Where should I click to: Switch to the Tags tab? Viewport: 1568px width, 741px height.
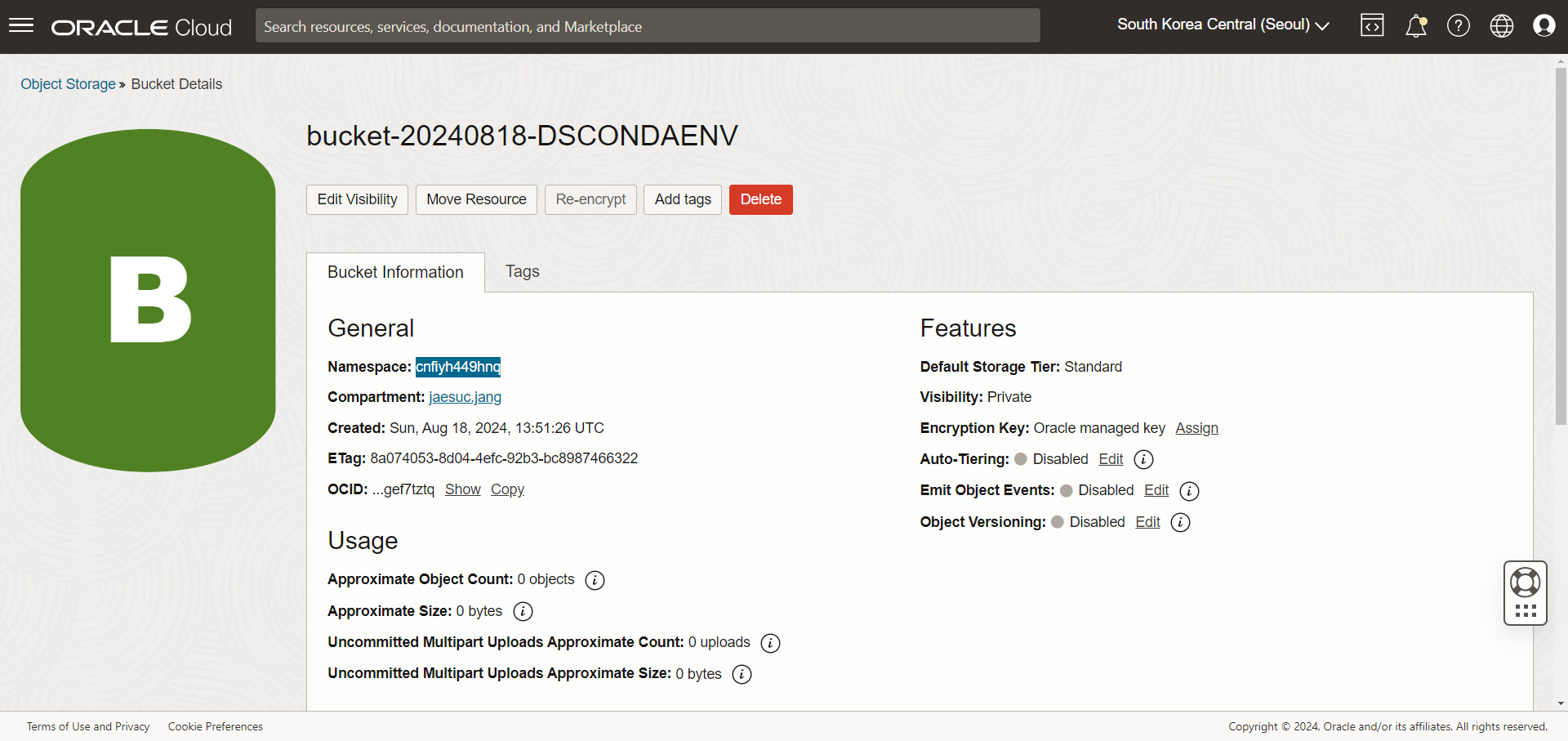point(523,271)
